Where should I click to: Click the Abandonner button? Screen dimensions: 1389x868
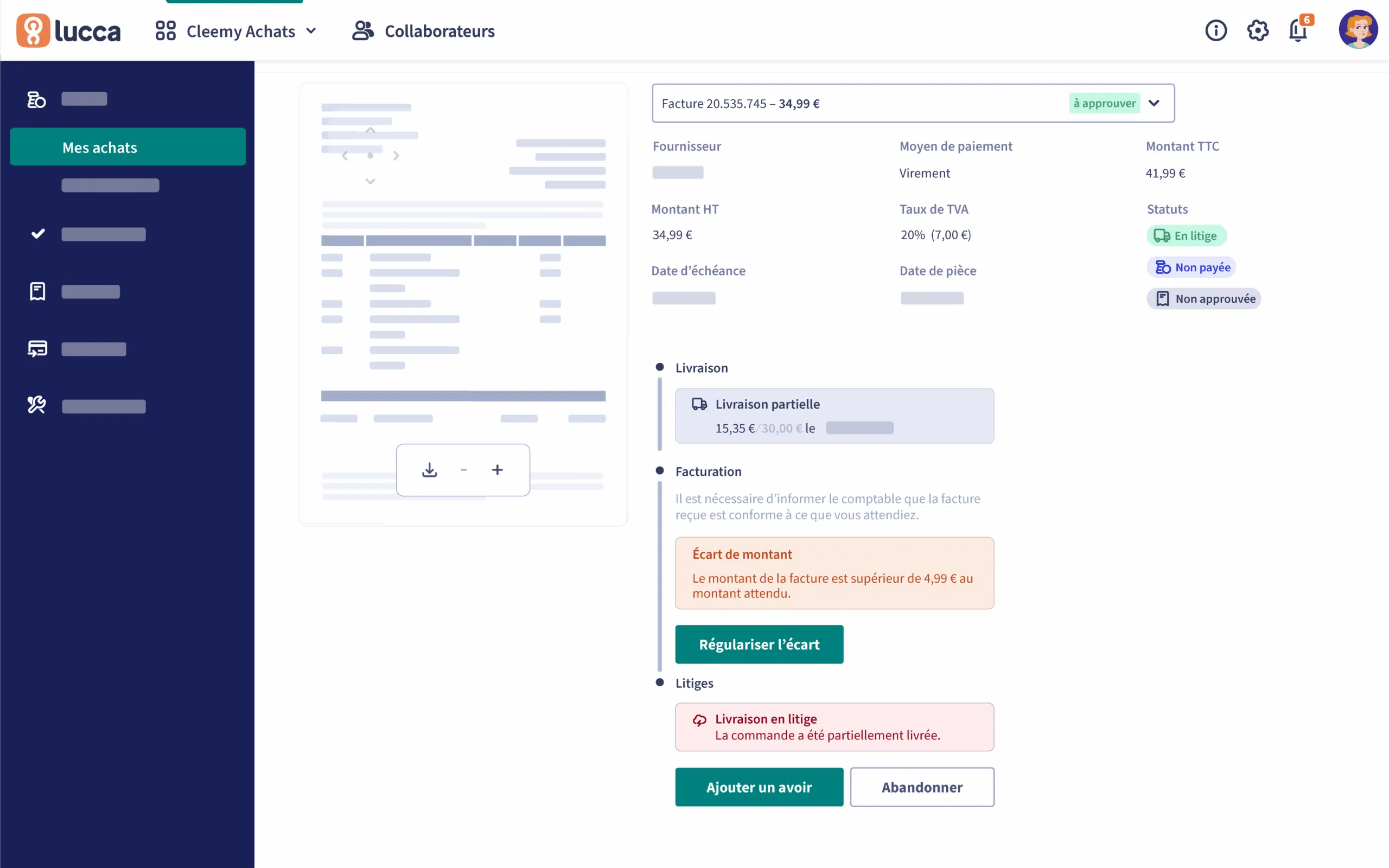point(922,787)
